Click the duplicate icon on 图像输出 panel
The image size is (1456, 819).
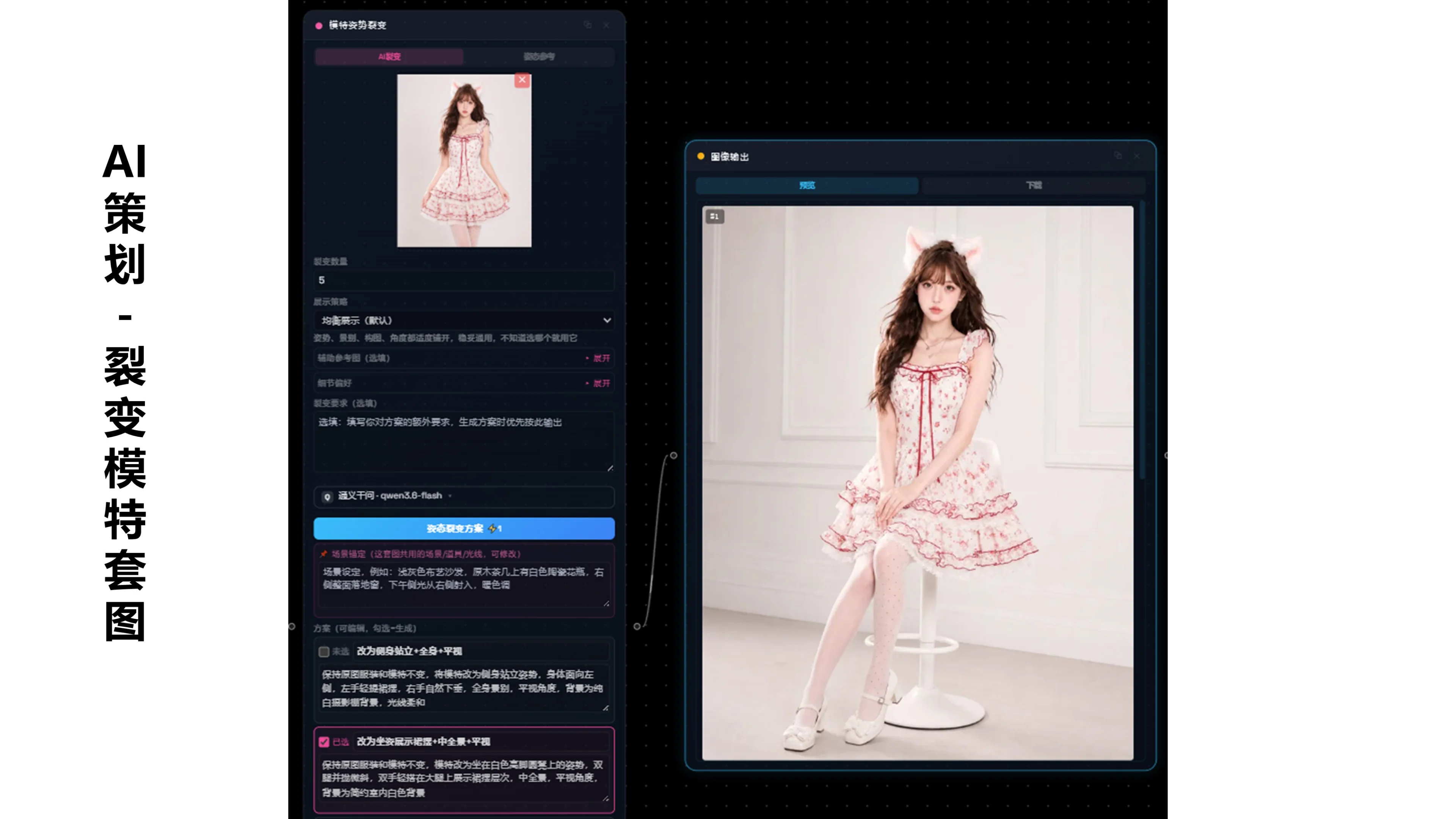[1117, 155]
